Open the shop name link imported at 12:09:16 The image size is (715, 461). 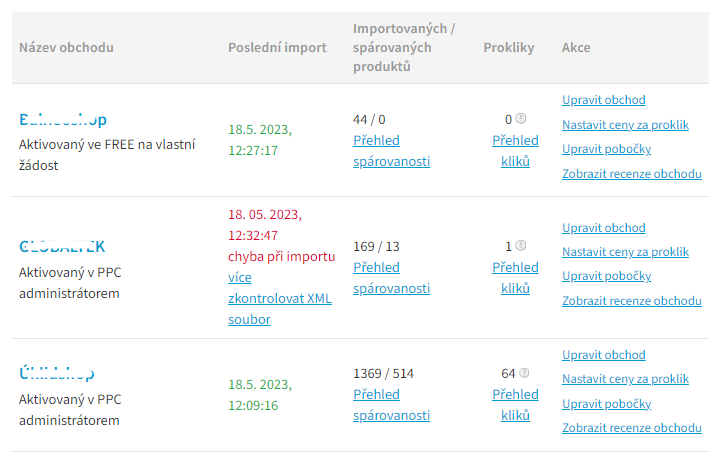pyautogui.click(x=57, y=374)
